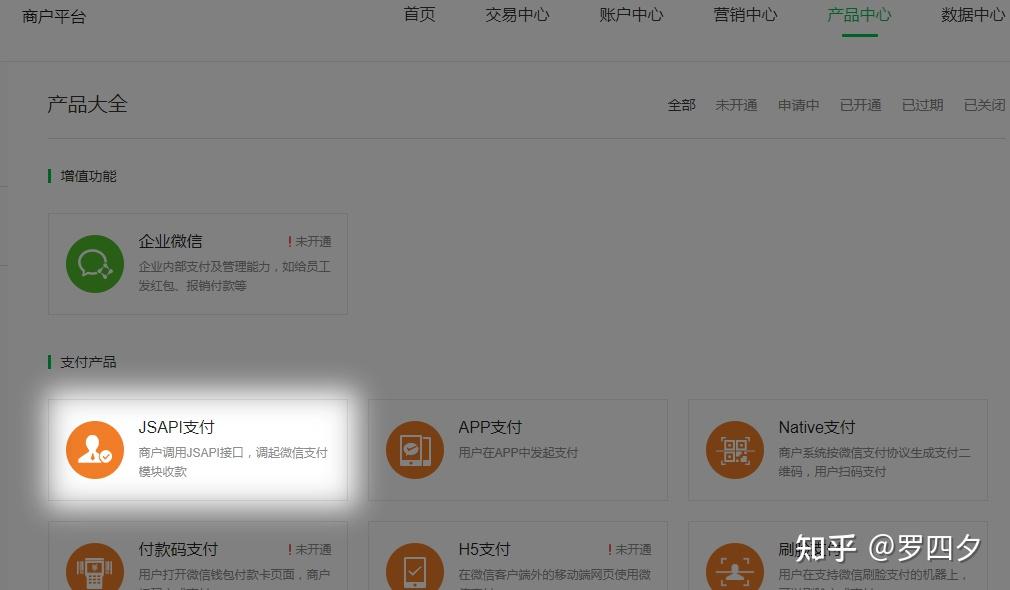
Task: Open the 账户中心 menu item
Action: pyautogui.click(x=631, y=15)
